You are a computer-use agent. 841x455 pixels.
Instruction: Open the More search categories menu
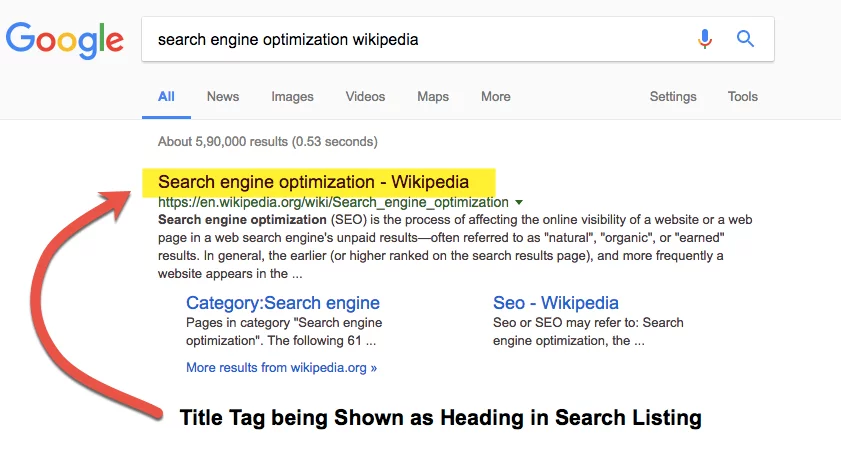[496, 97]
